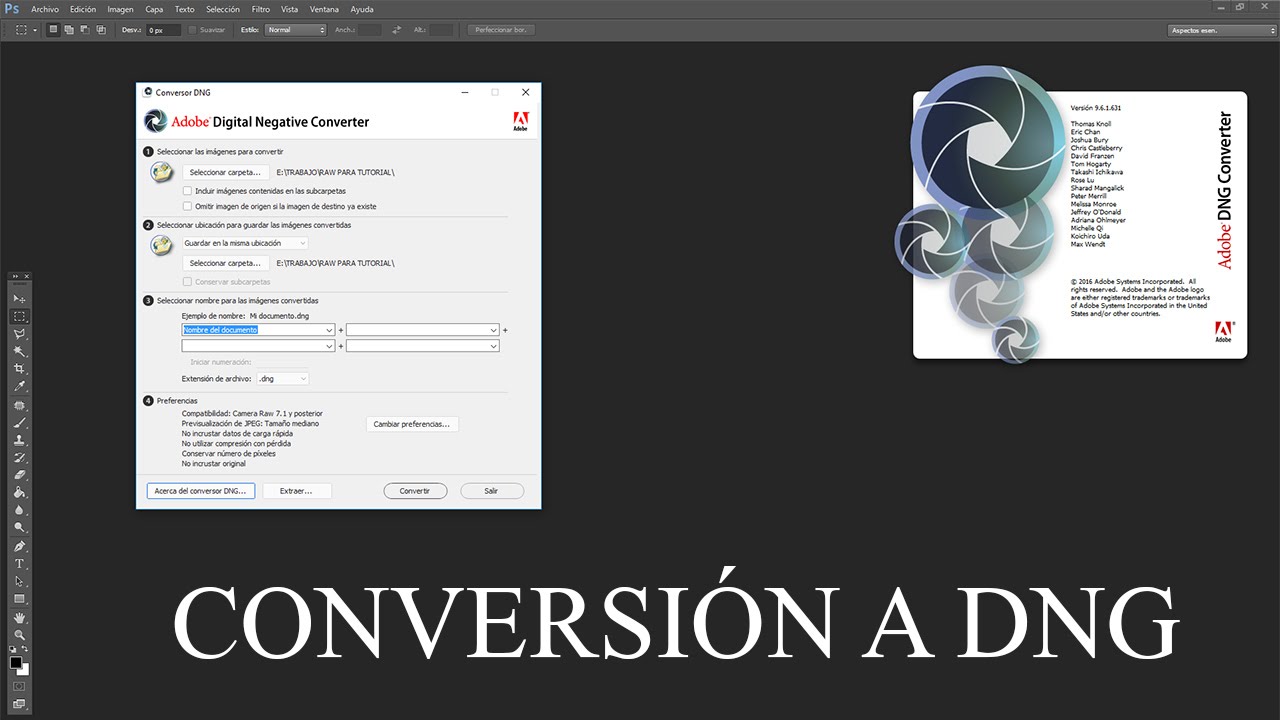Select the Brush tool

pyautogui.click(x=19, y=423)
